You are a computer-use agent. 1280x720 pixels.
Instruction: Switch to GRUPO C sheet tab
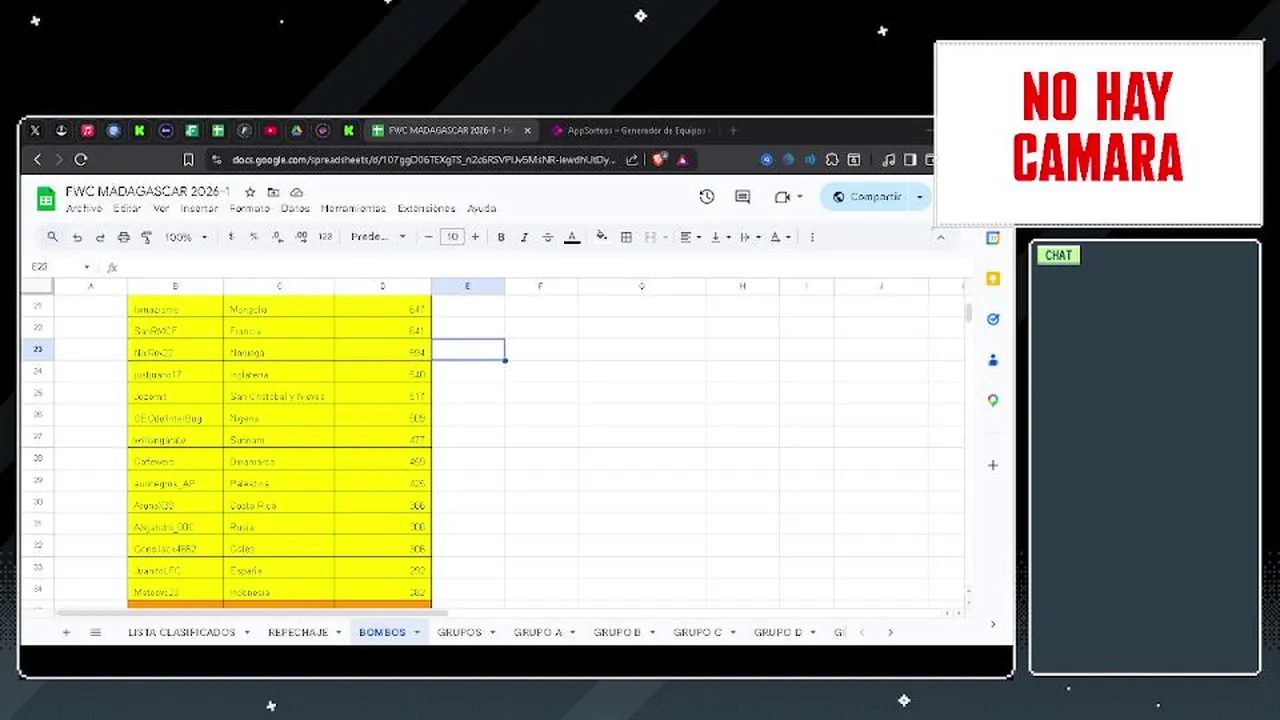697,632
